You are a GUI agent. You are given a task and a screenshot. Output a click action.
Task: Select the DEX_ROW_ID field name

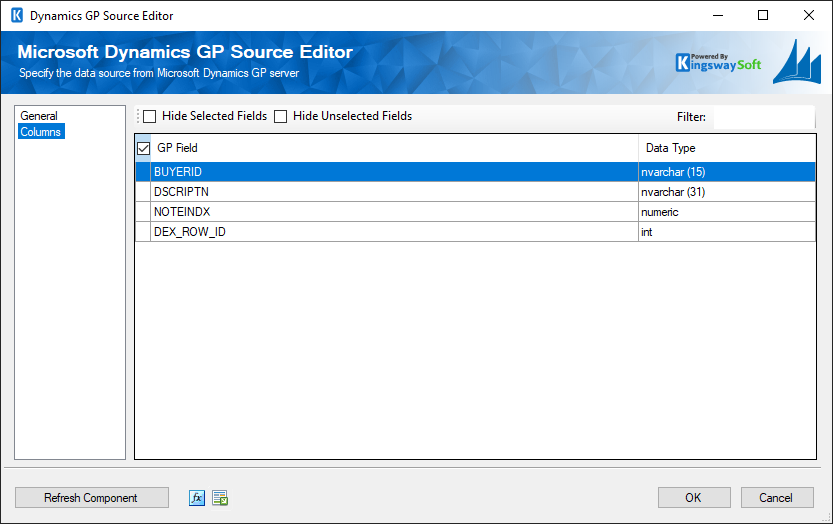point(190,232)
